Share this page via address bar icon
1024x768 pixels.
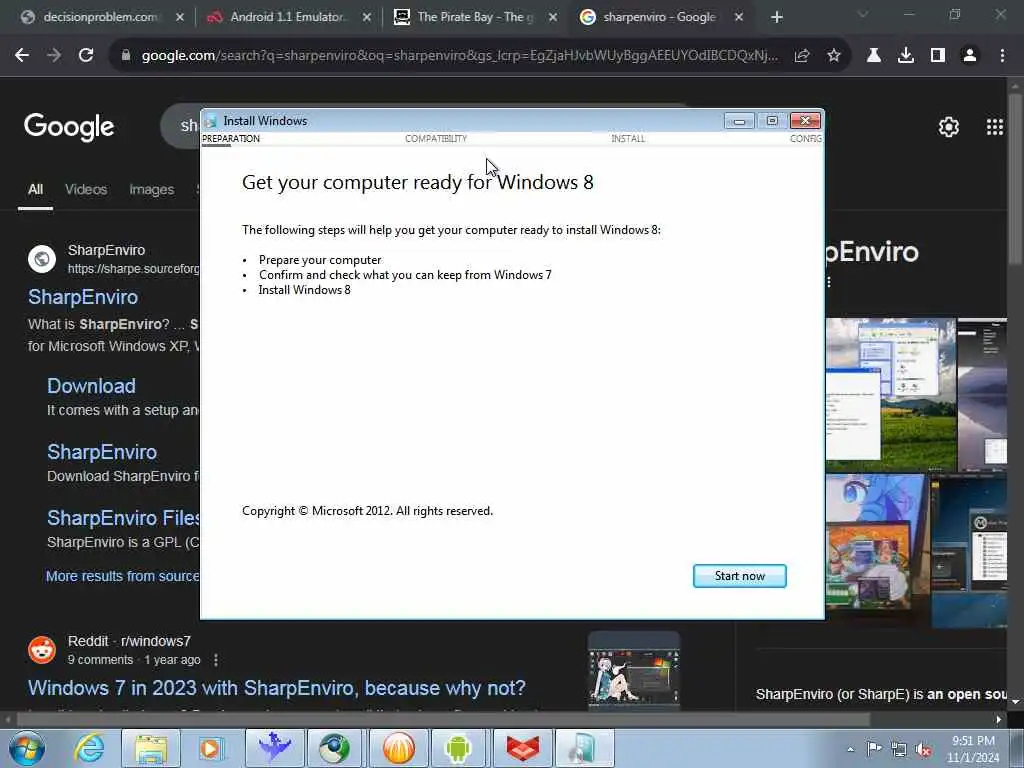click(x=802, y=56)
